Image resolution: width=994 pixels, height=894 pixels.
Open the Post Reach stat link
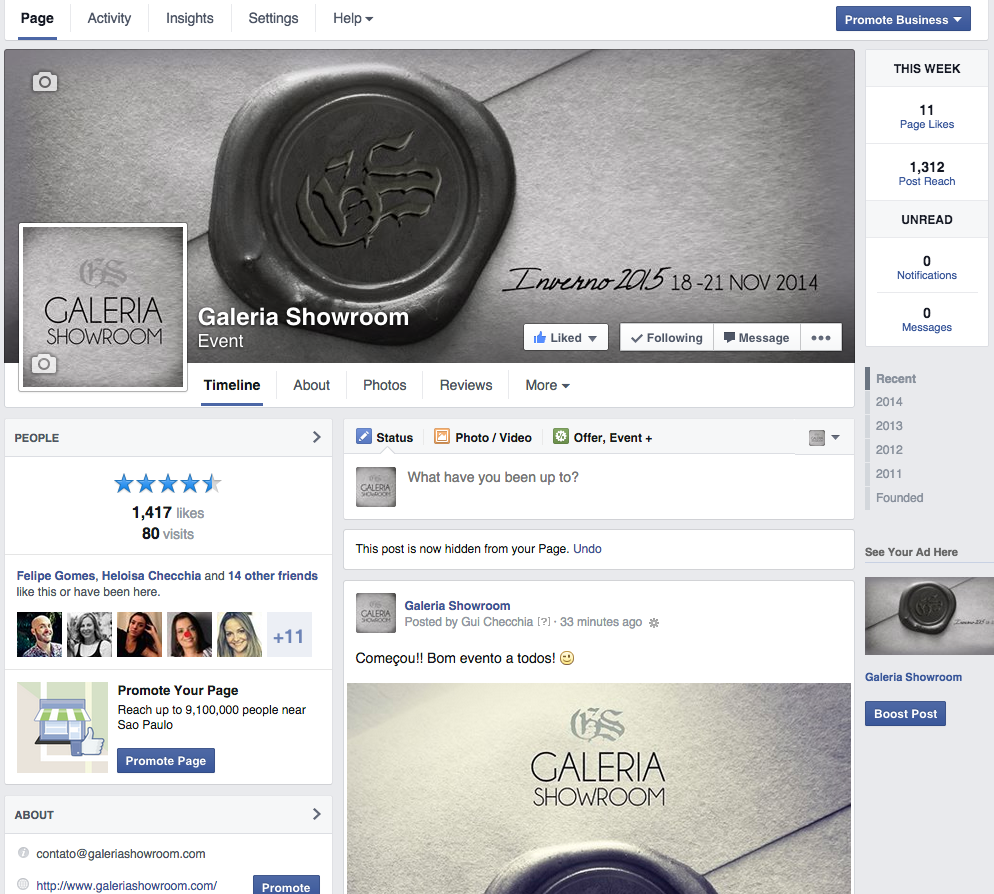[x=927, y=181]
